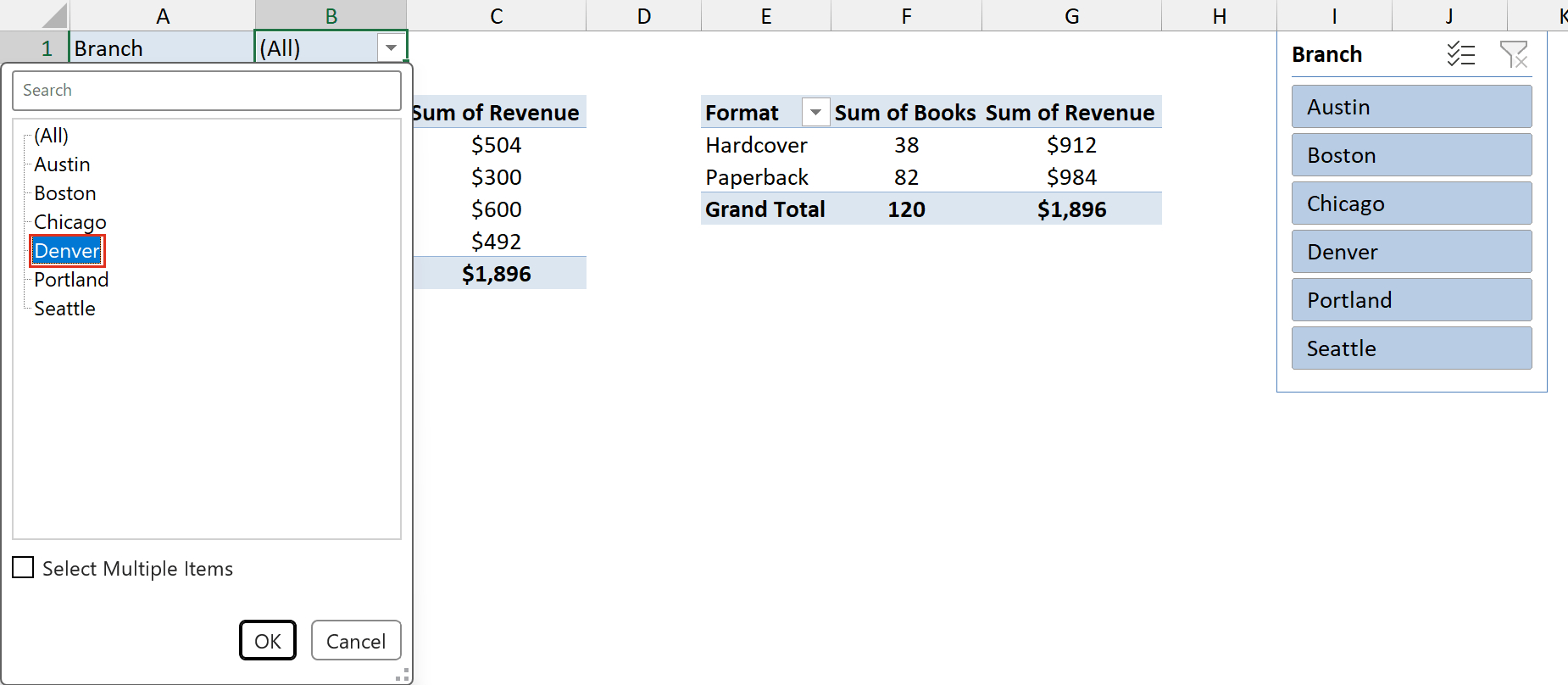The height and width of the screenshot is (685, 1568).
Task: Choose Chicago in the filter list
Action: [70, 222]
